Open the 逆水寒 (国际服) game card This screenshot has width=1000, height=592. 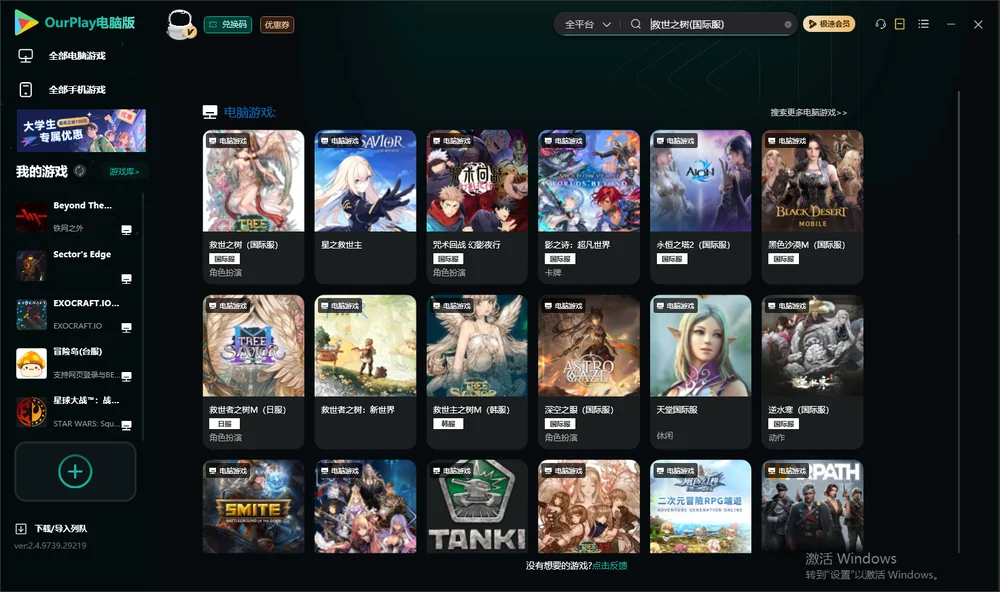812,372
